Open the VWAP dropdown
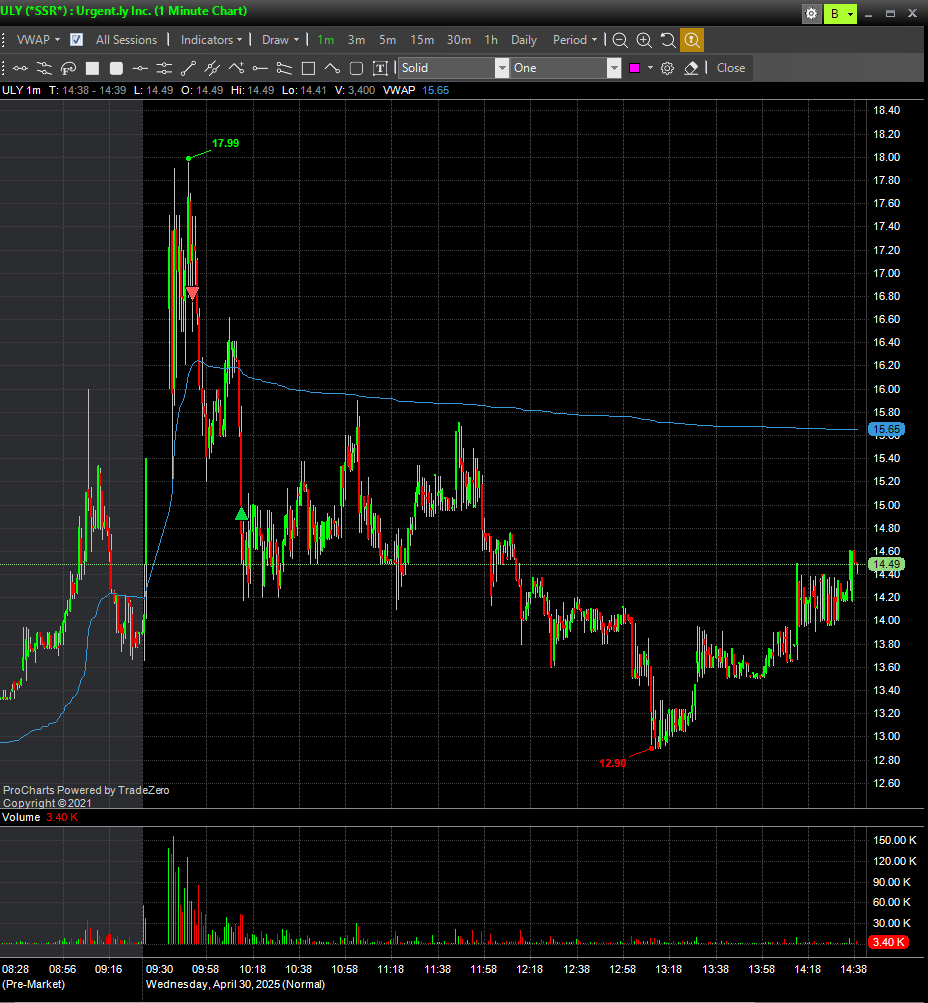The width and height of the screenshot is (928, 1003). click(38, 40)
